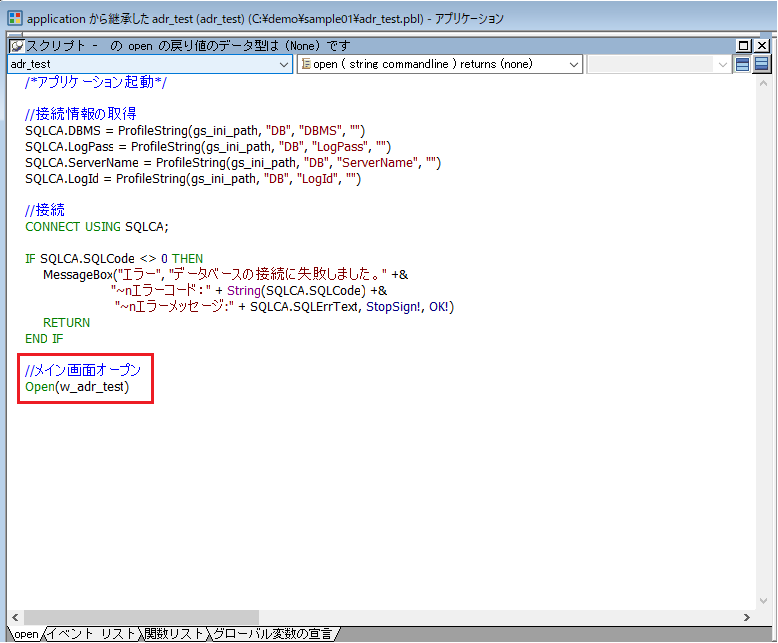Click the script pane icon beside スクリプト
778x643 pixels.
17,46
